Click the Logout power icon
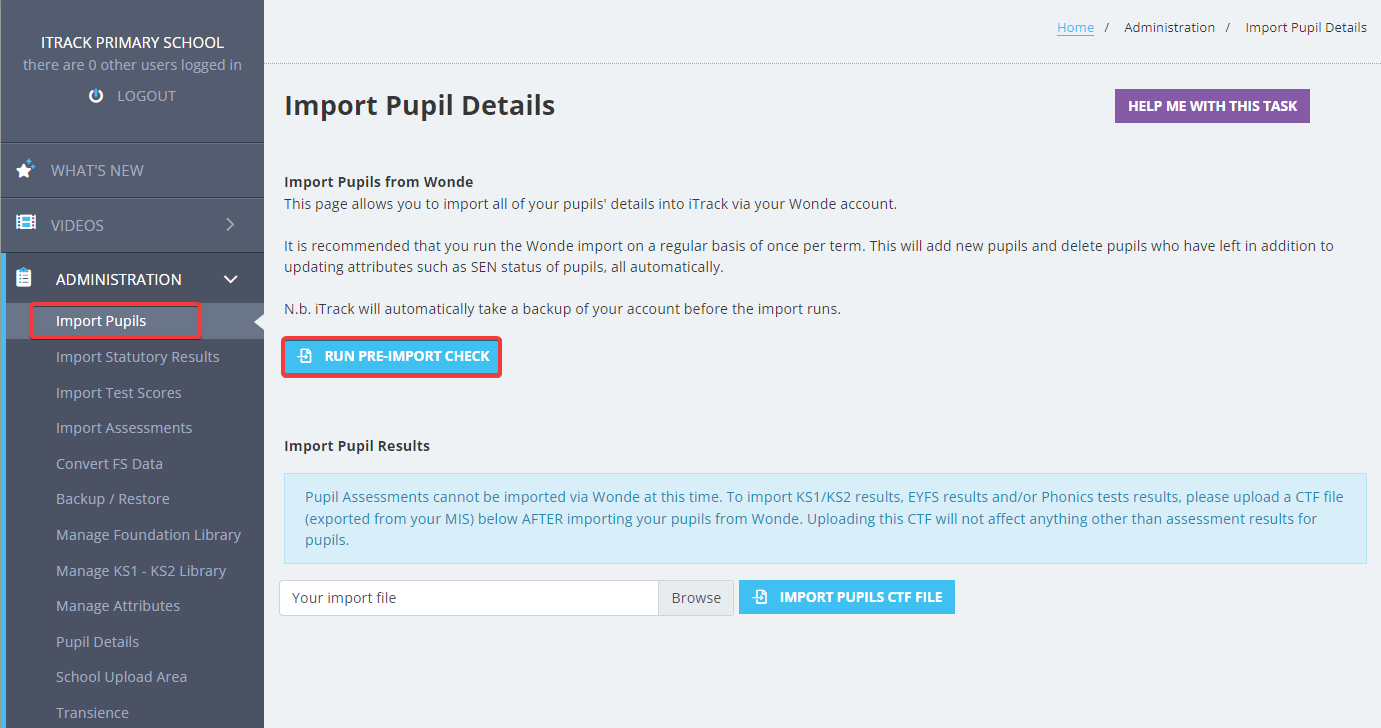 (x=95, y=95)
